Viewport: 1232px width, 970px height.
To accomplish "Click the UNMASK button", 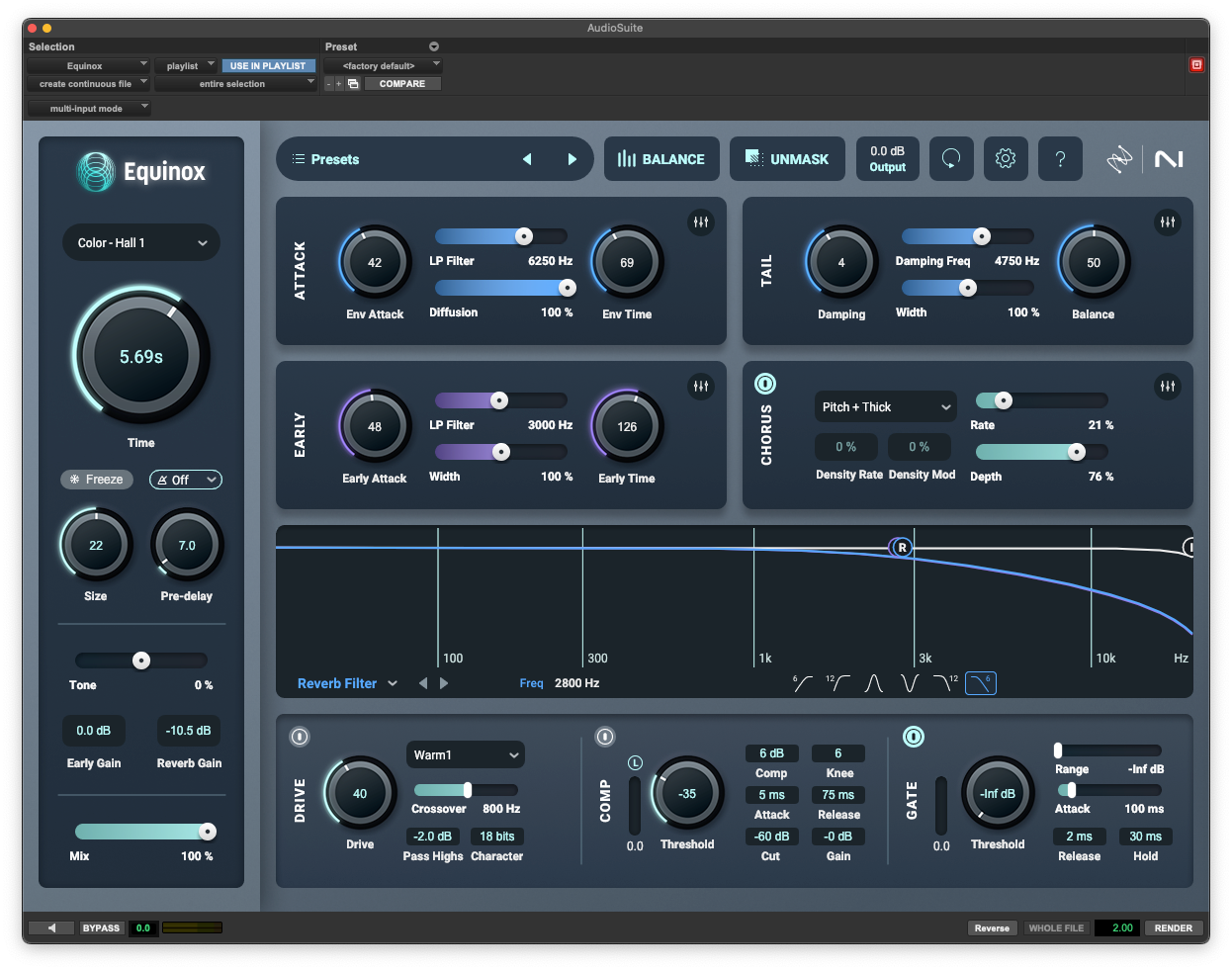I will coord(787,159).
